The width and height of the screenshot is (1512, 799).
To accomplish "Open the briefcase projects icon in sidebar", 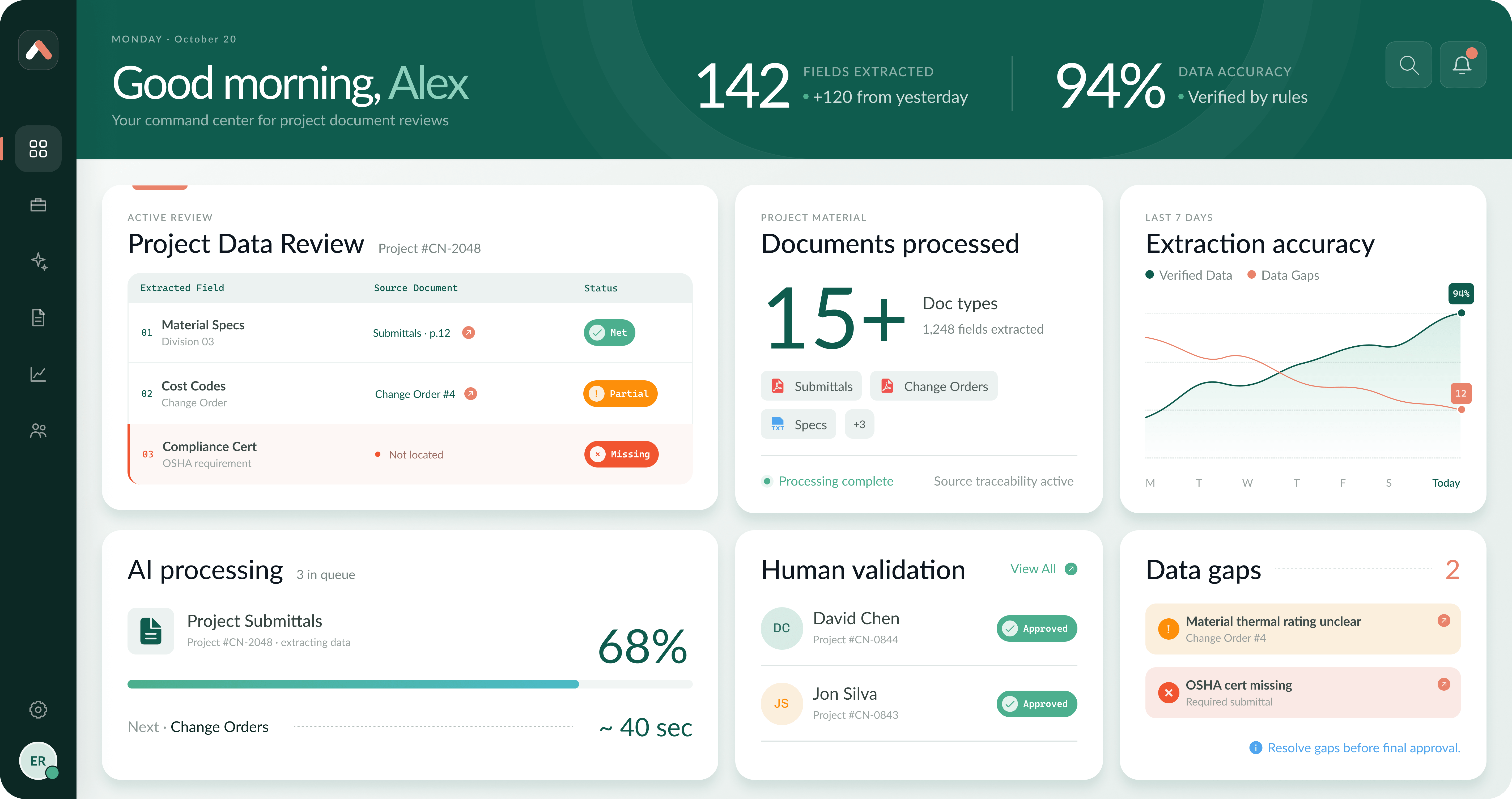I will 38,205.
